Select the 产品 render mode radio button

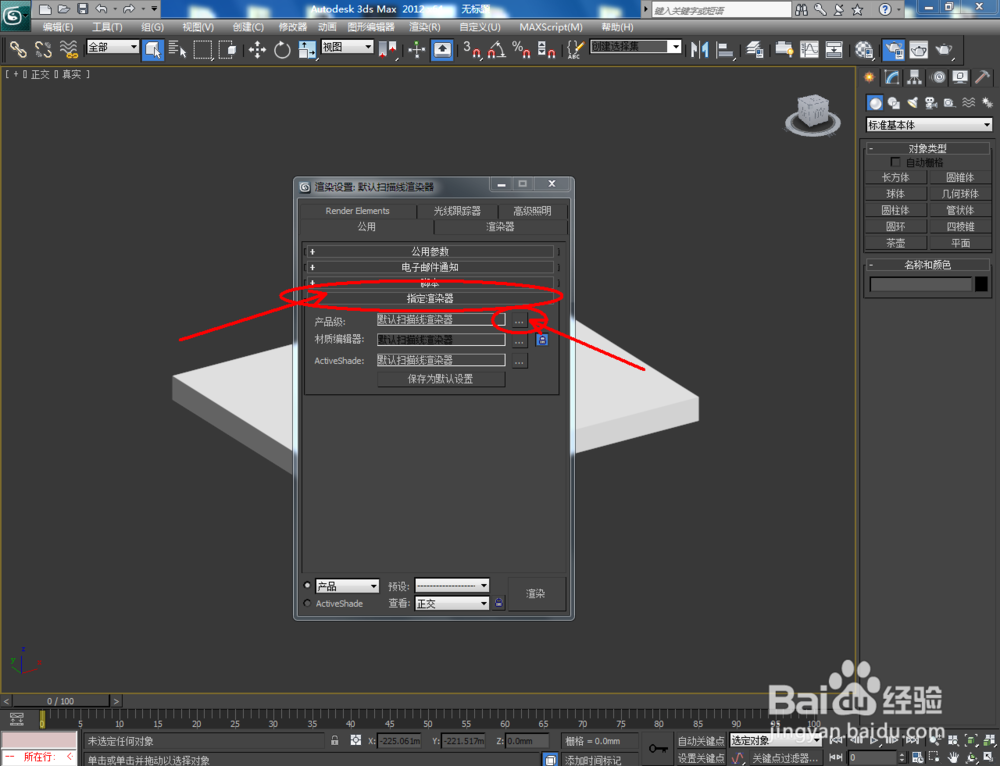pos(307,585)
